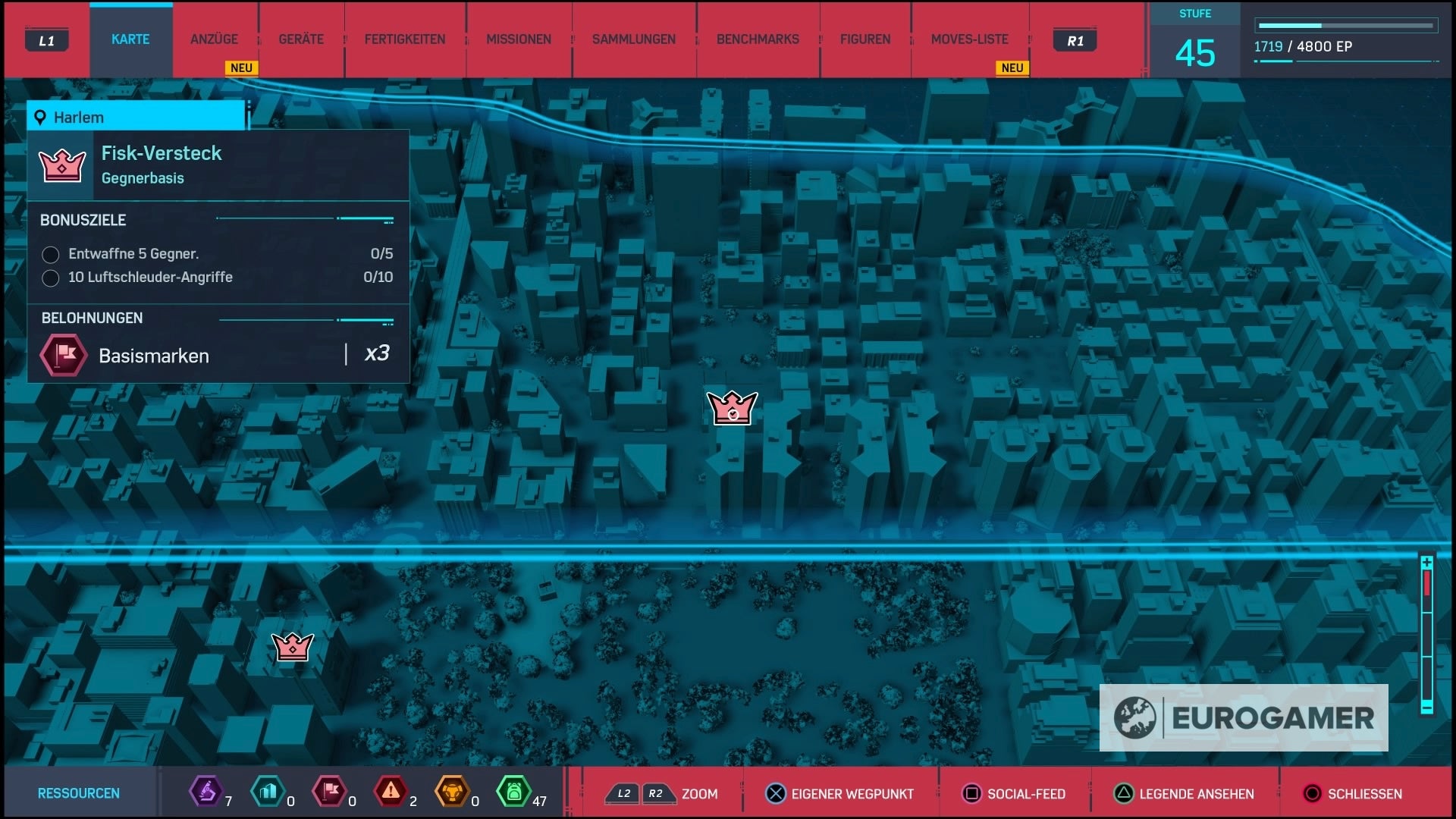
Task: Click the EP experience progress bar
Action: 1347,26
